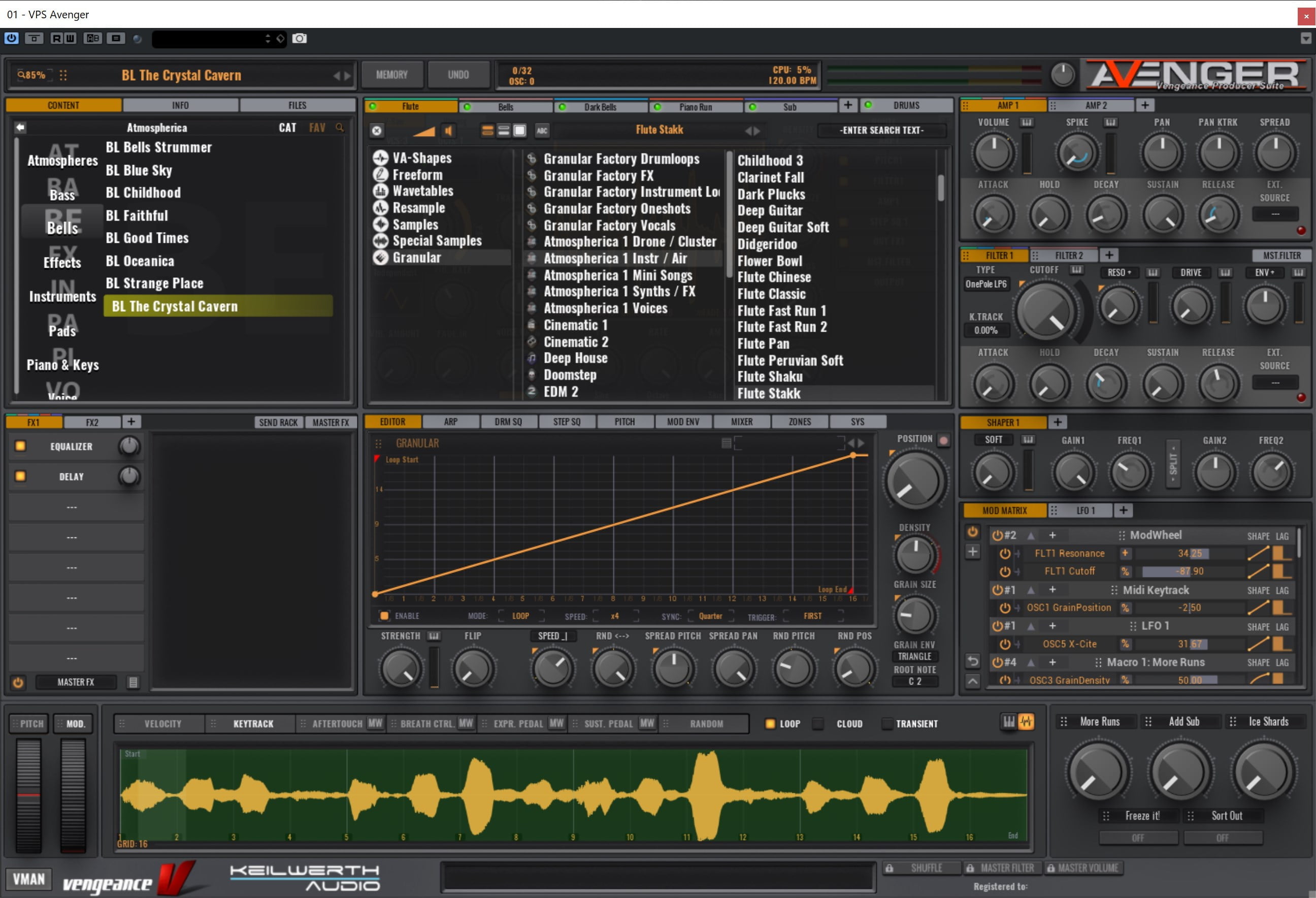Enable the CLOUD checkbox

(818, 723)
